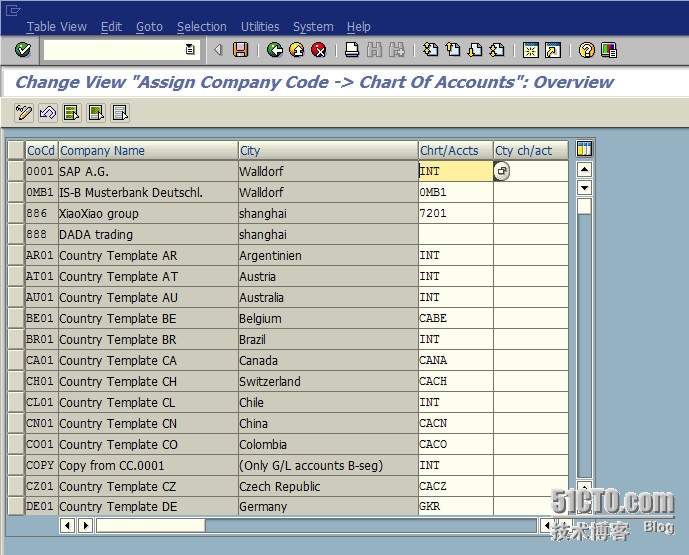Click the vertical scrollbar up arrow
Screen dimensions: 689x555
point(584,170)
